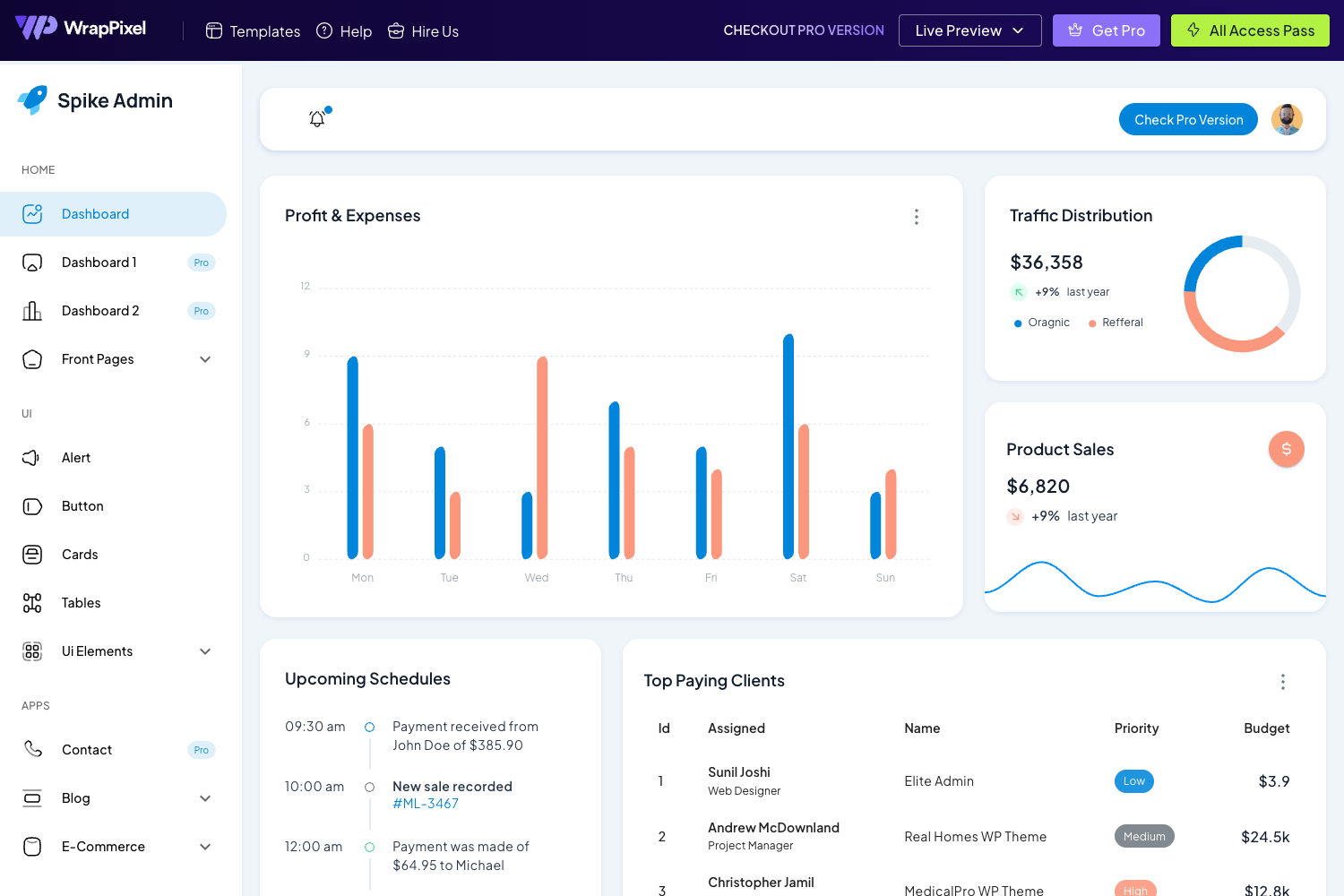Click the Profit & Expenses options menu icon
The height and width of the screenshot is (896, 1344).
click(x=917, y=217)
